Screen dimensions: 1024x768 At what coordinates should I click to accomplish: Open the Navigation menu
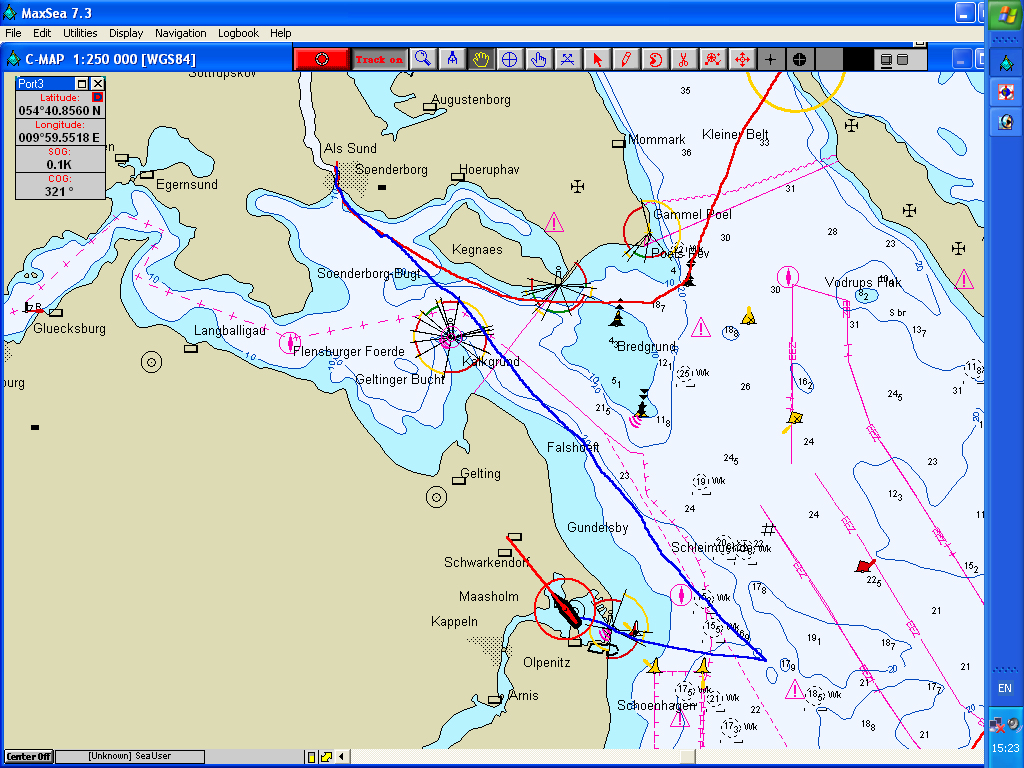[x=180, y=33]
